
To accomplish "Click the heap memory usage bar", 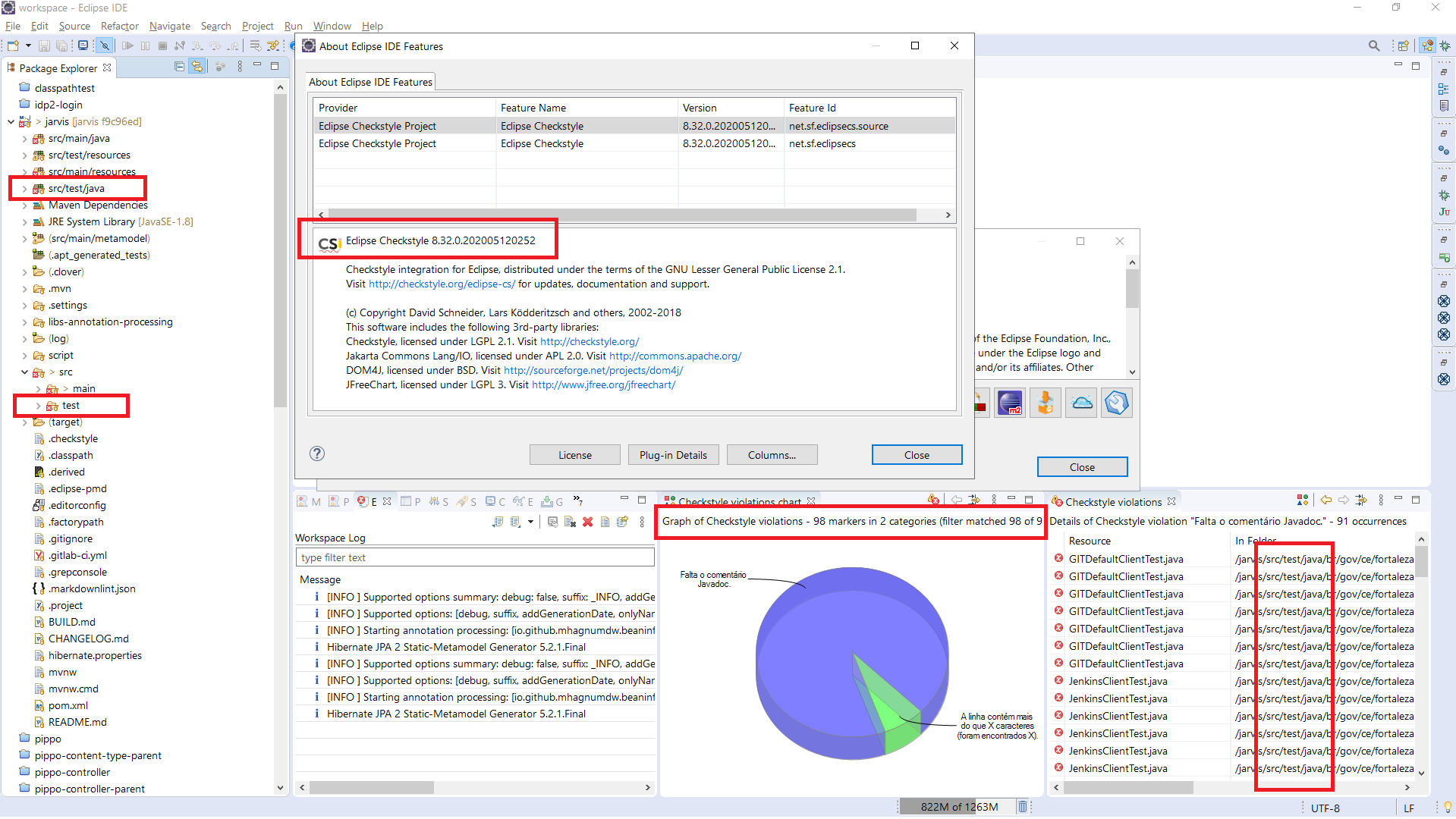I will [959, 807].
